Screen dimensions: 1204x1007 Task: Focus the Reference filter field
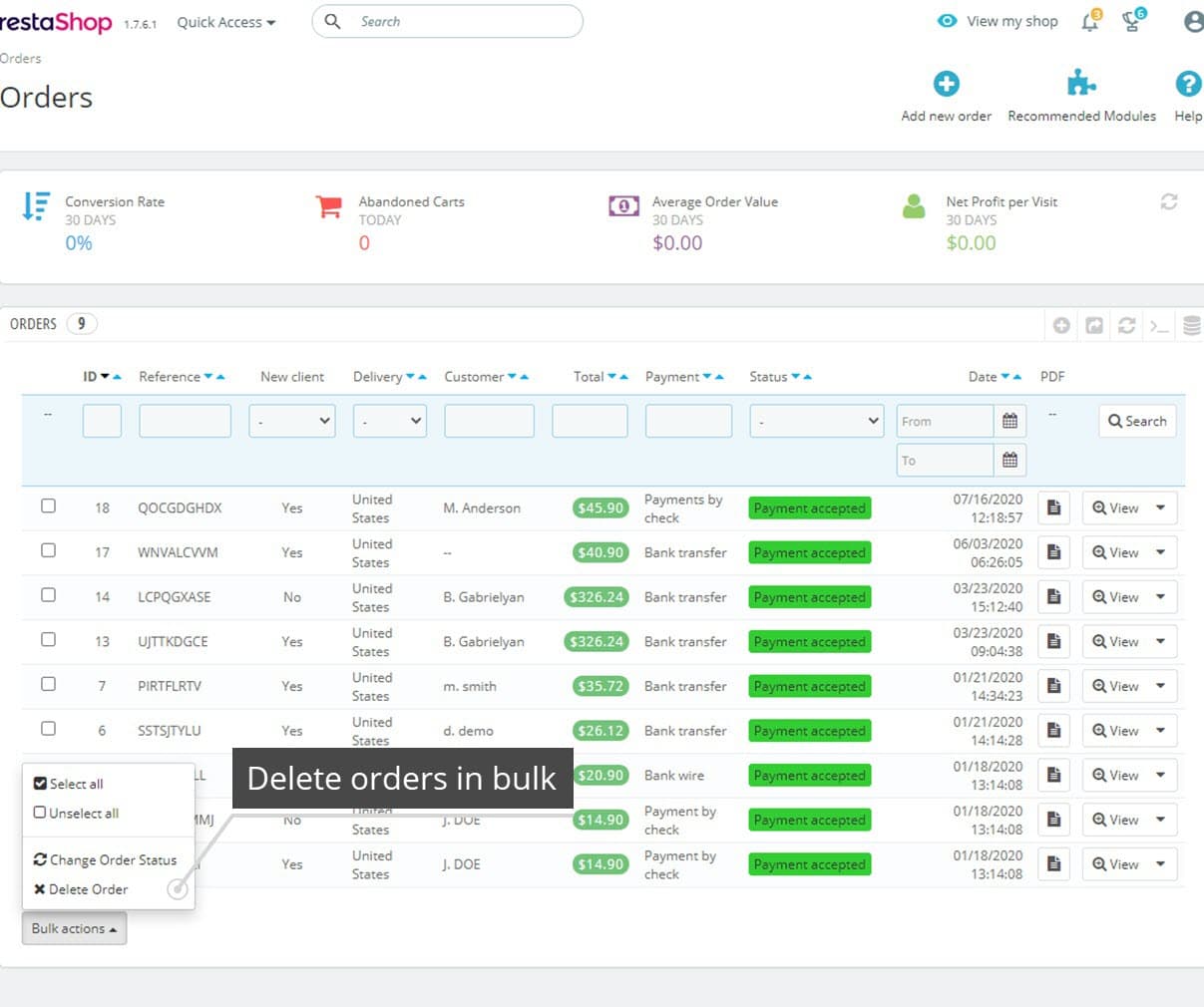pyautogui.click(x=186, y=421)
